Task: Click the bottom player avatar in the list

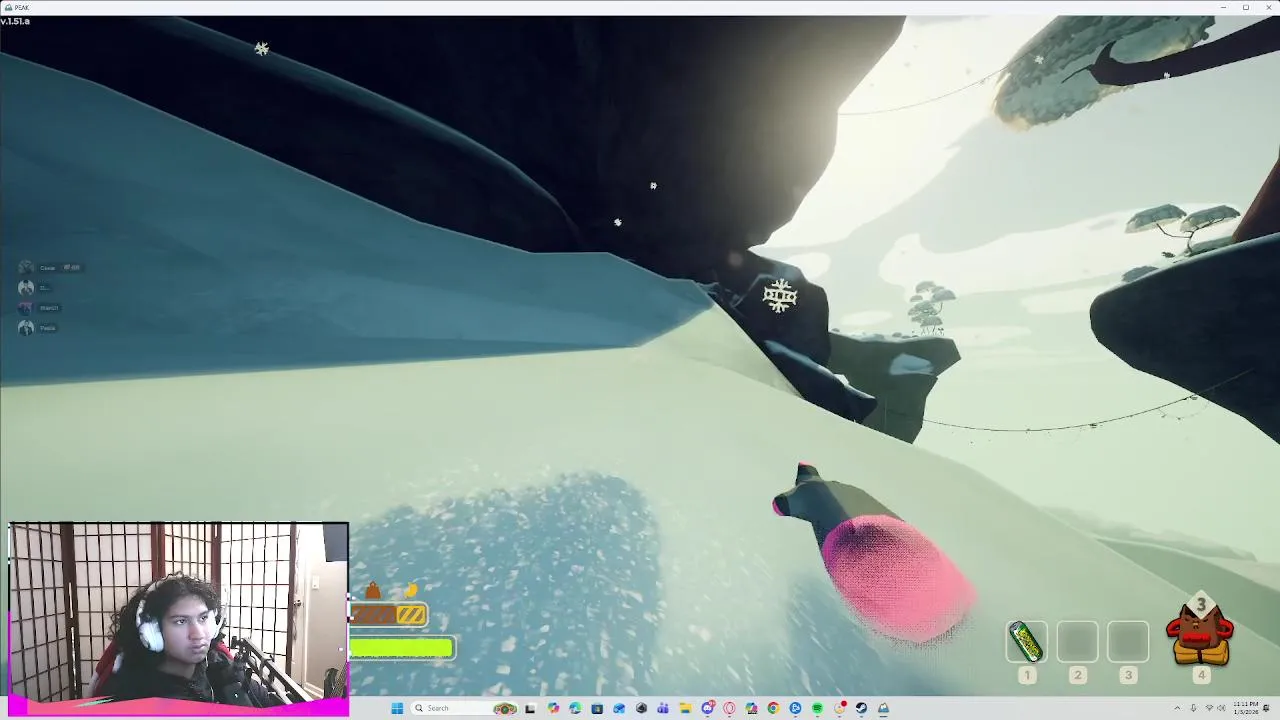Action: coord(26,328)
